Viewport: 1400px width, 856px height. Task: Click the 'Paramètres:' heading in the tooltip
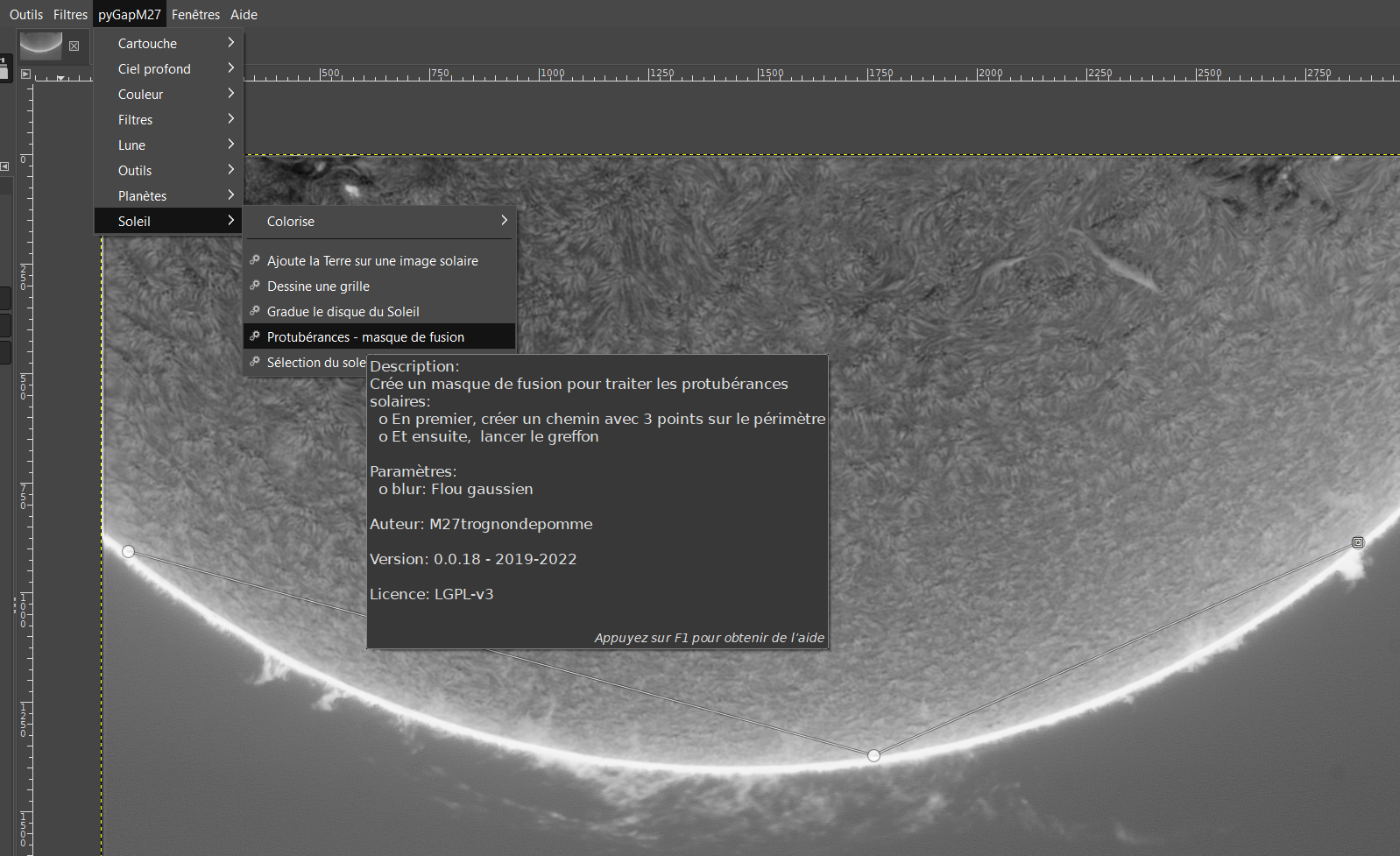pyautogui.click(x=414, y=471)
